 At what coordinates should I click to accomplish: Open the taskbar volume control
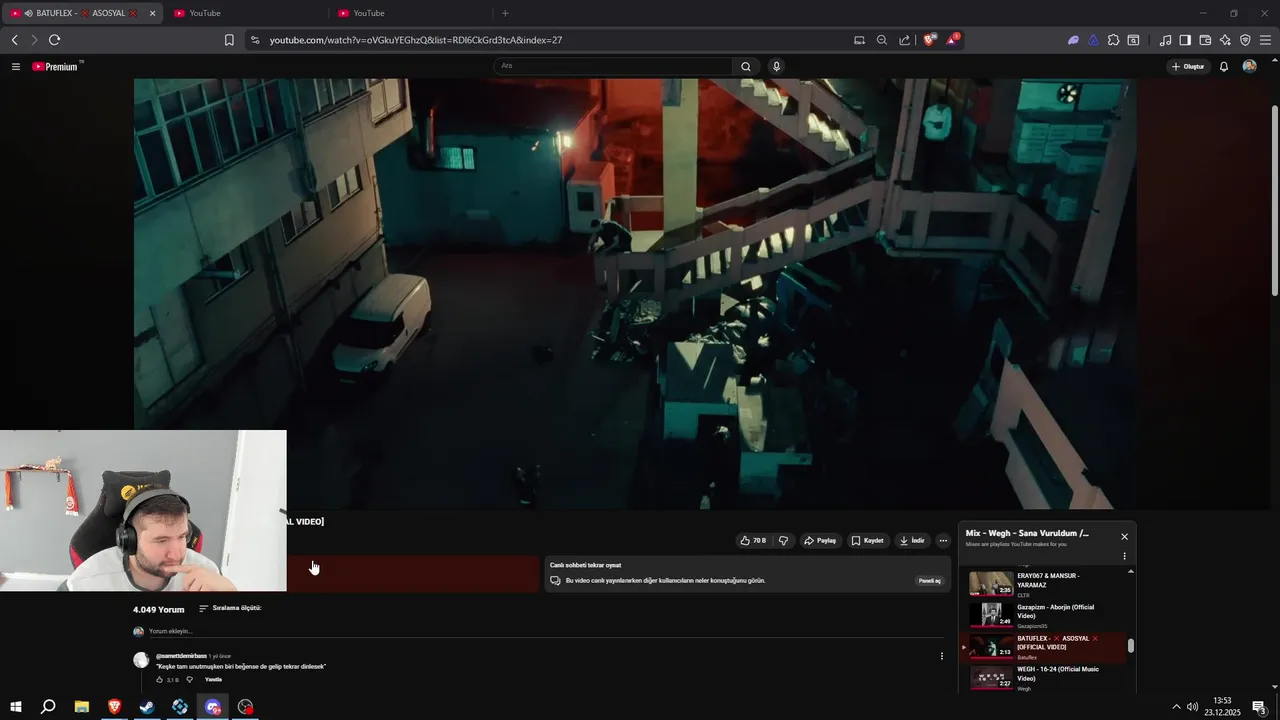[x=1192, y=707]
